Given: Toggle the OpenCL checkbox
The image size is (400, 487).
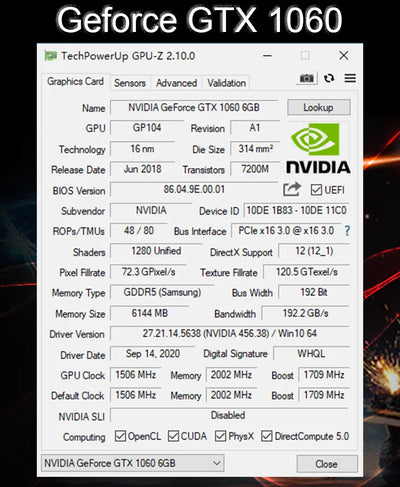Looking at the screenshot, I should (x=120, y=436).
